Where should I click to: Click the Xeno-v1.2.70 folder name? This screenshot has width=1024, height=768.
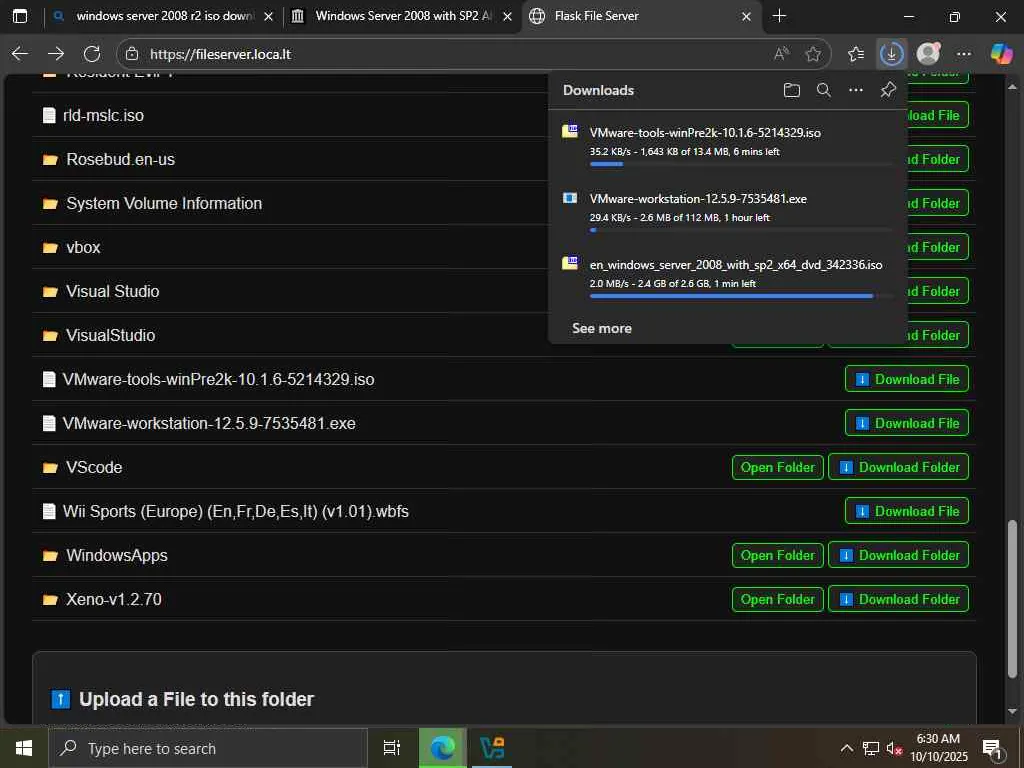[114, 600]
